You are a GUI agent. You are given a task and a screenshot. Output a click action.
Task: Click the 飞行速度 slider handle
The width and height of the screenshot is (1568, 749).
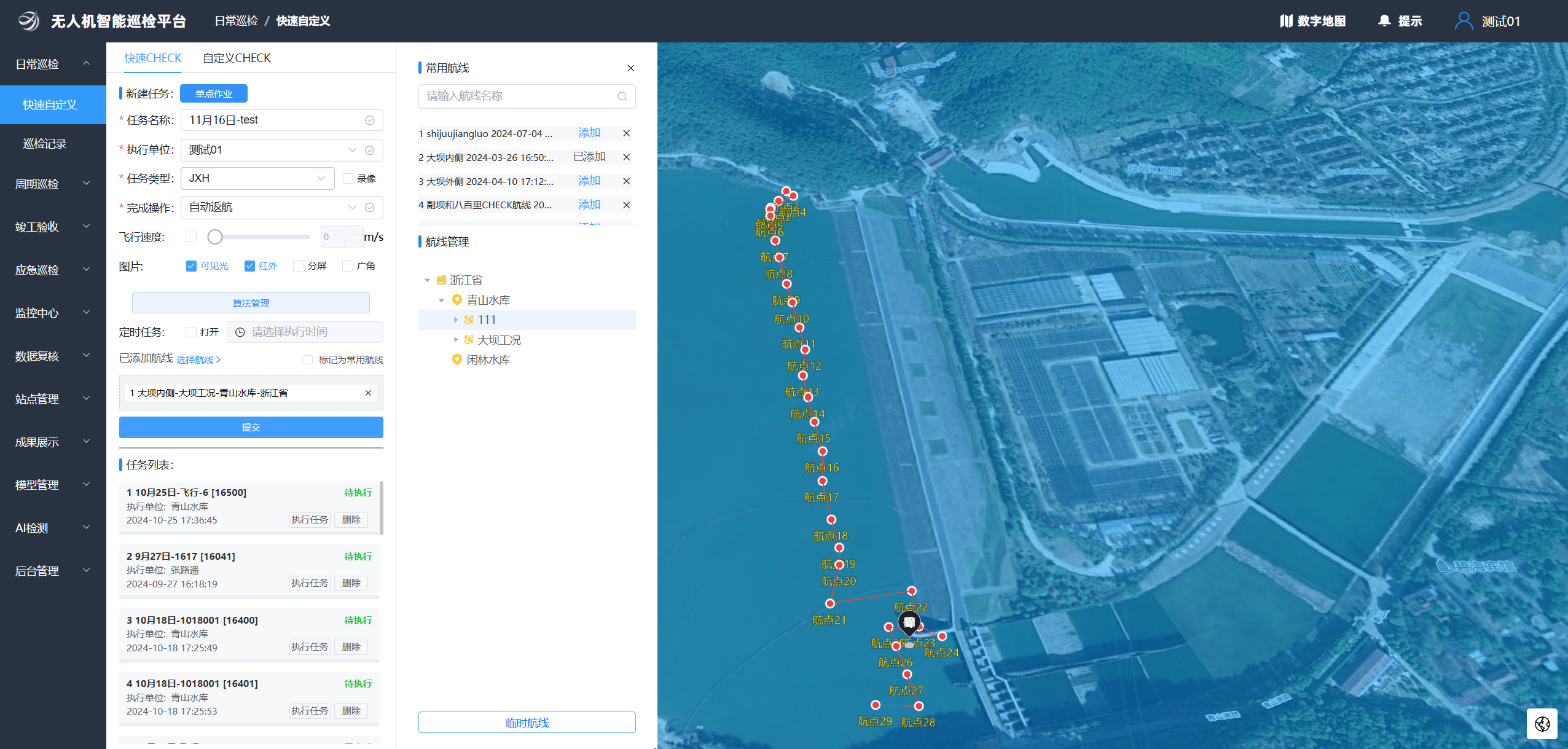click(x=214, y=237)
